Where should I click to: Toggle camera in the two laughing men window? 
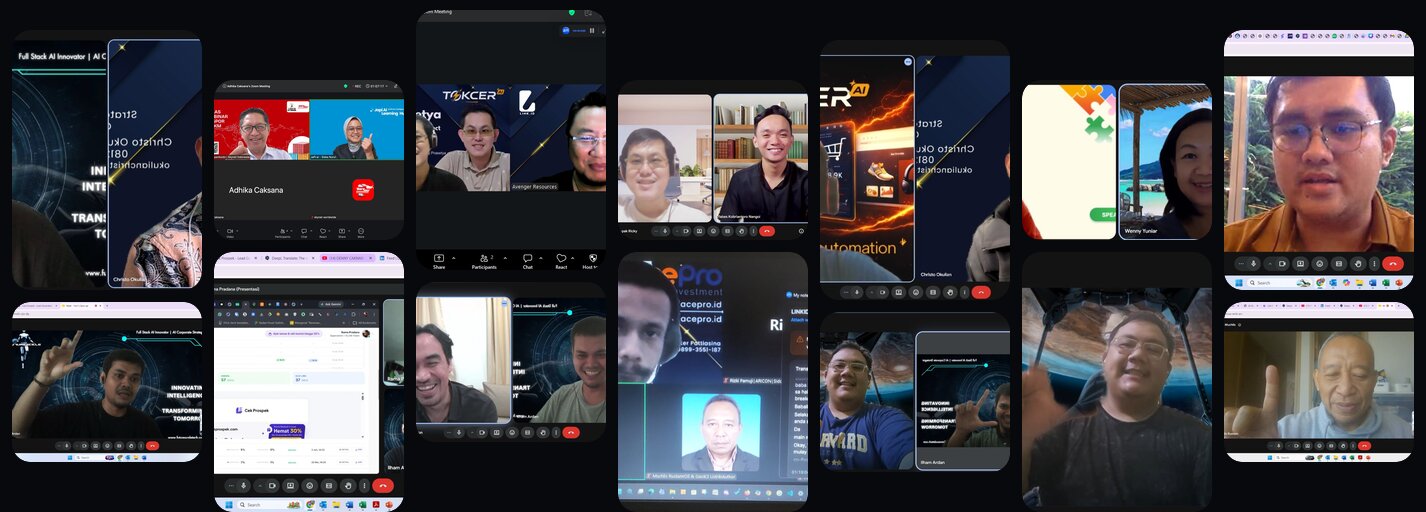pyautogui.click(x=482, y=433)
